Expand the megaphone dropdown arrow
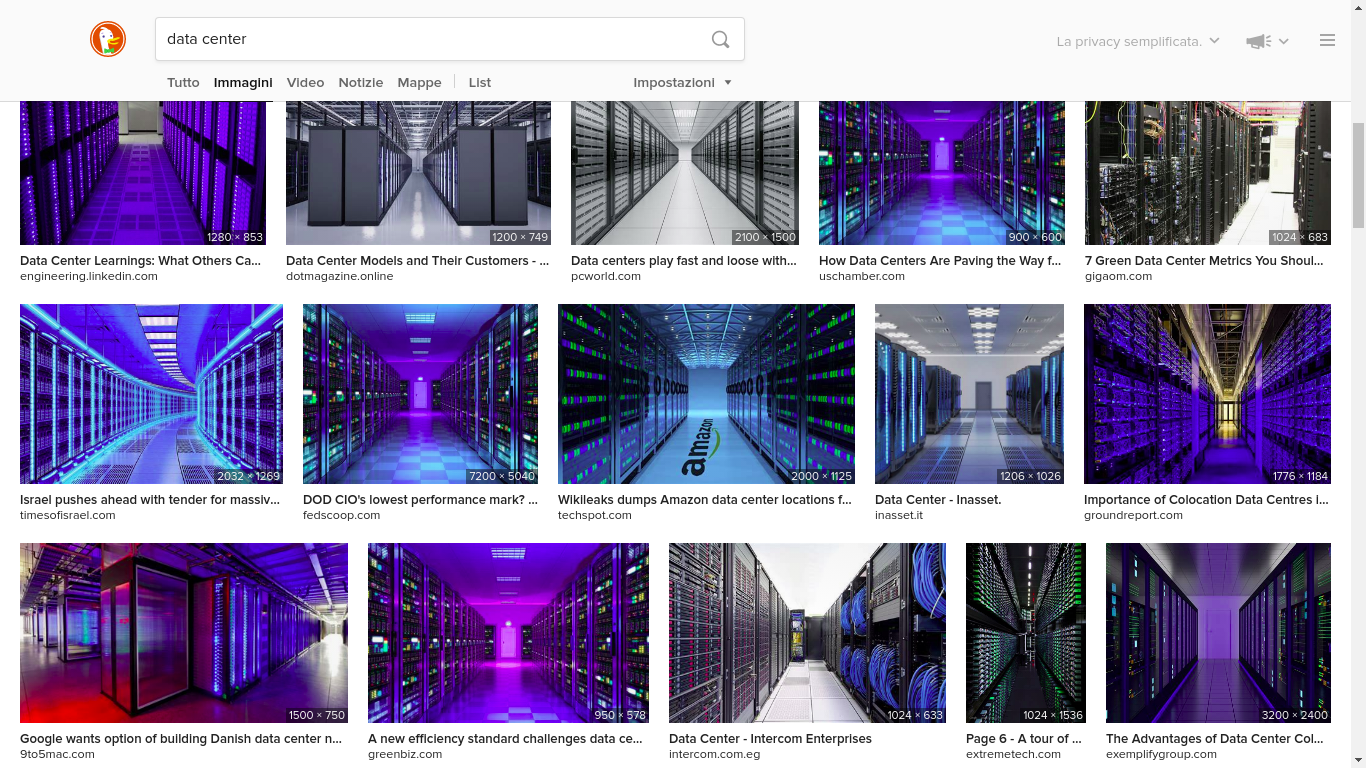 click(1283, 41)
